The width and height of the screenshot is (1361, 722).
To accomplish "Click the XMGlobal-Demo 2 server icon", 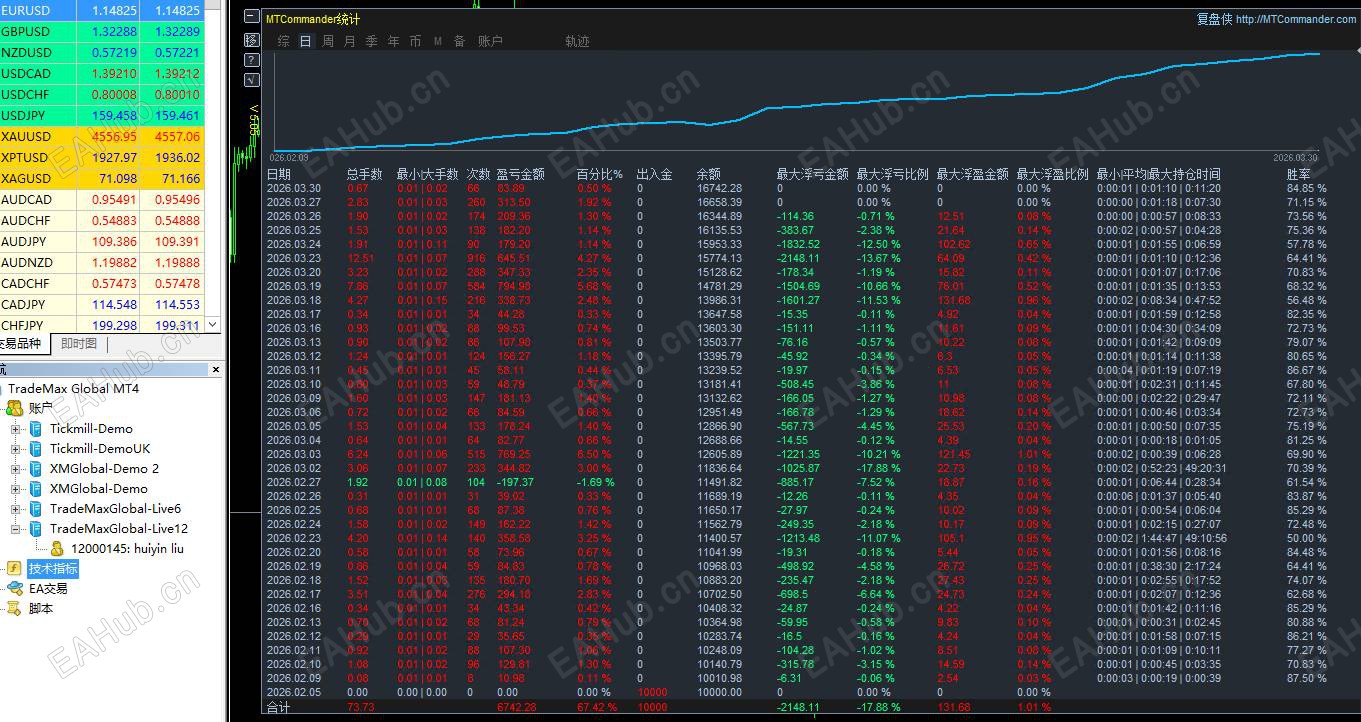I will [x=36, y=468].
